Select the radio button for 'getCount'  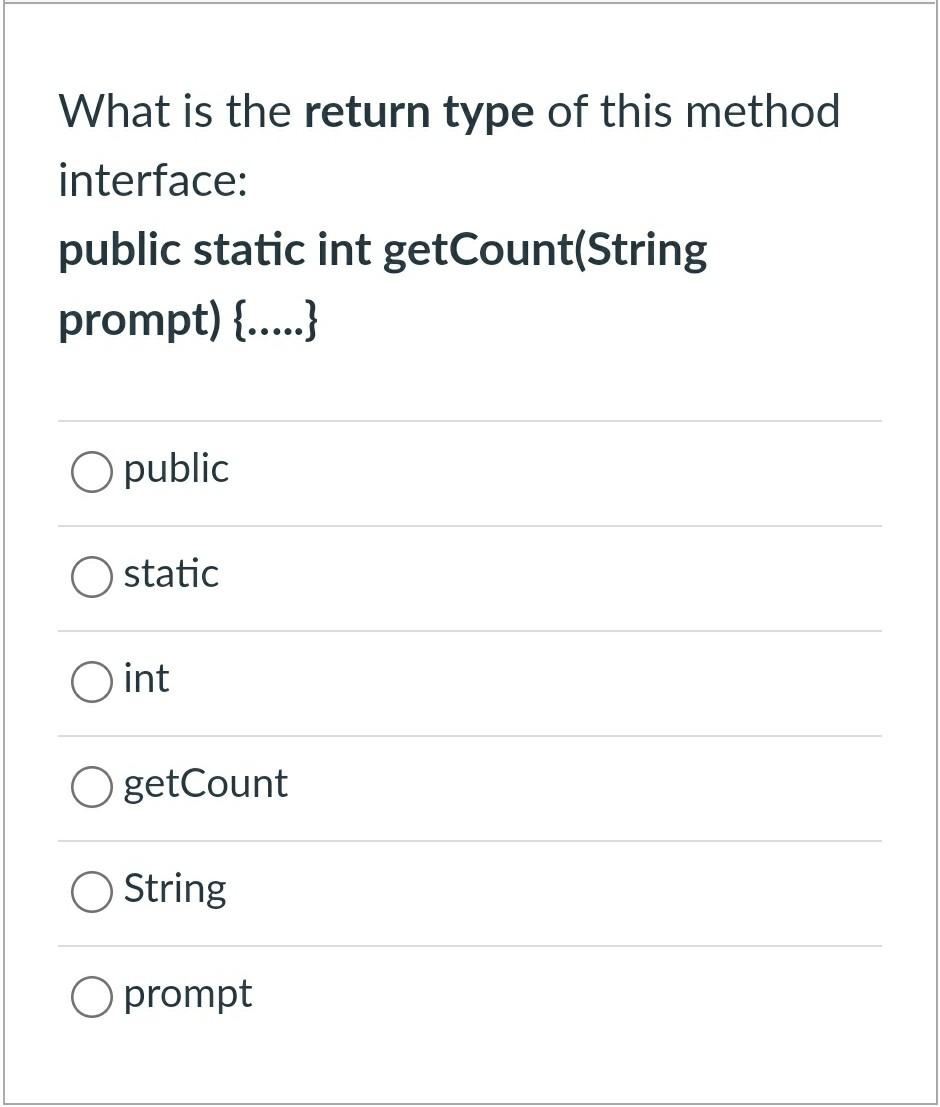pos(91,786)
